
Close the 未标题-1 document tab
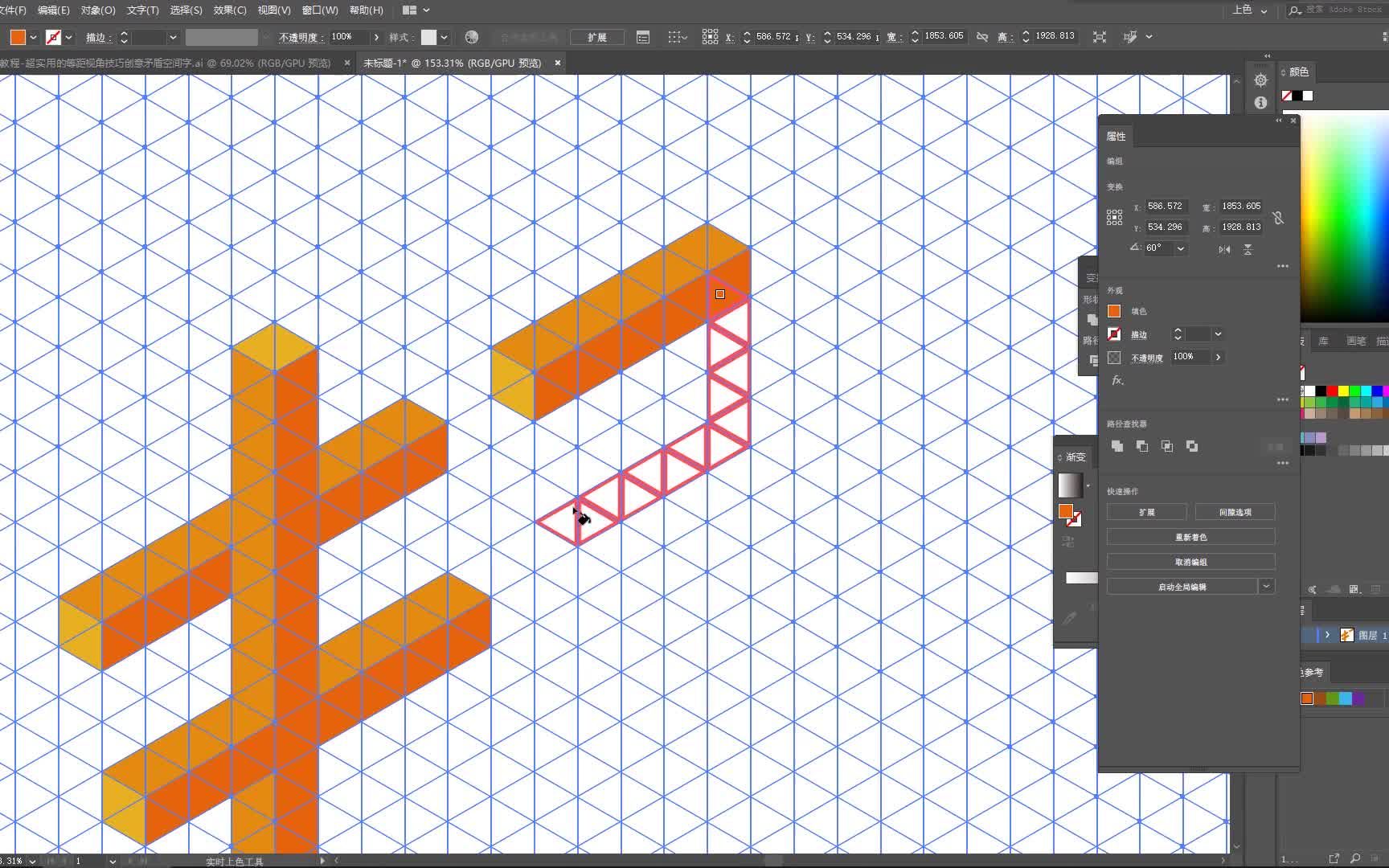pos(558,63)
